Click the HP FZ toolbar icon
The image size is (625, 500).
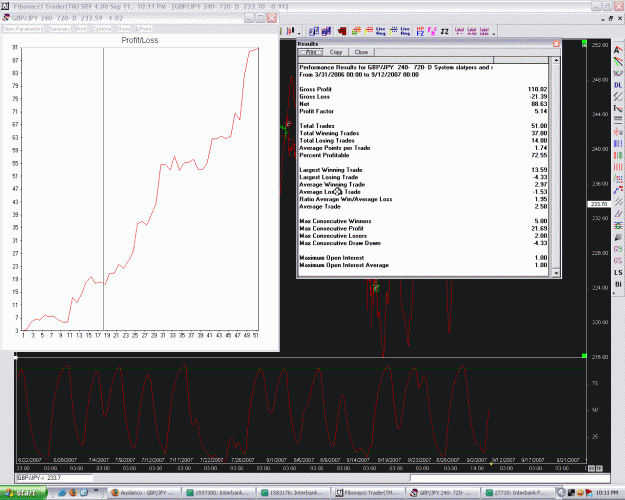point(420,31)
